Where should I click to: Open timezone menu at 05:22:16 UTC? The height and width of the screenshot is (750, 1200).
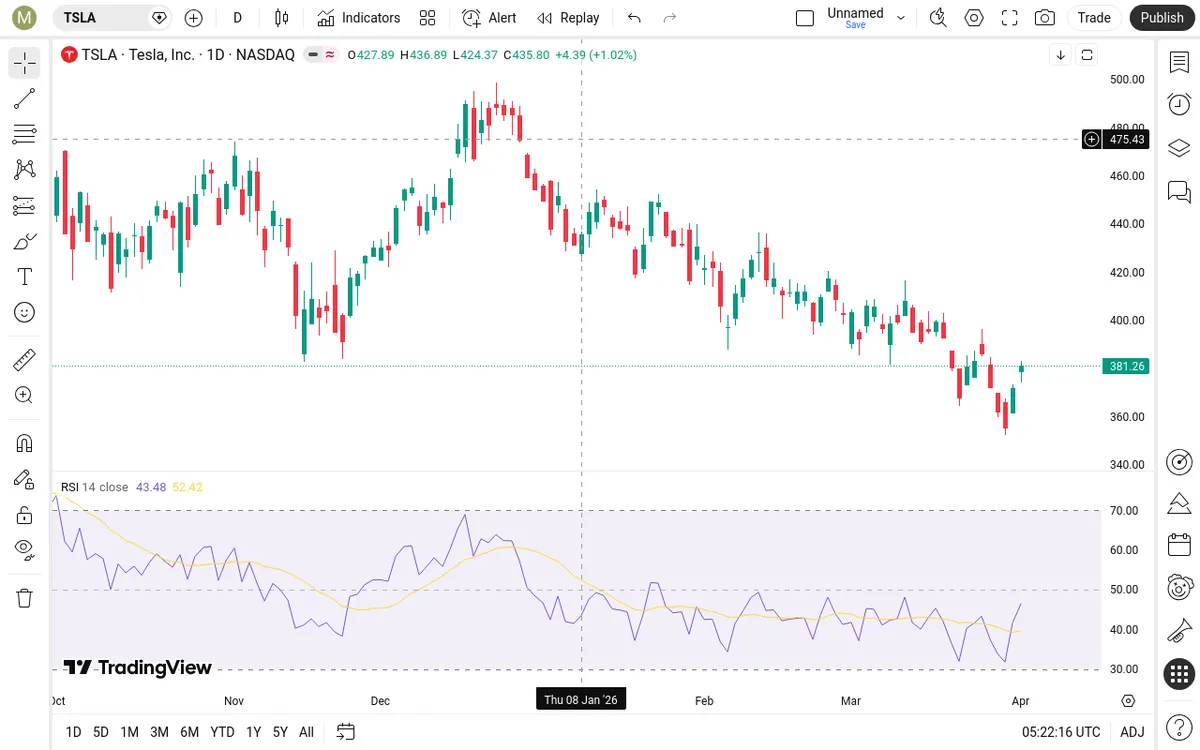click(1061, 732)
